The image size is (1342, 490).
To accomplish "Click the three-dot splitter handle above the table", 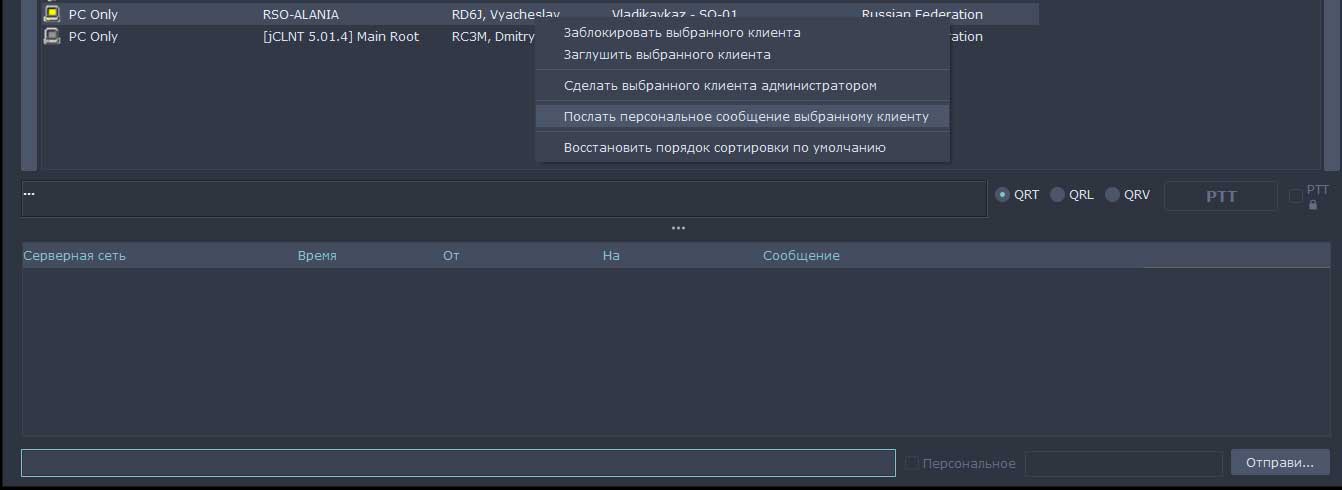I will tap(678, 228).
